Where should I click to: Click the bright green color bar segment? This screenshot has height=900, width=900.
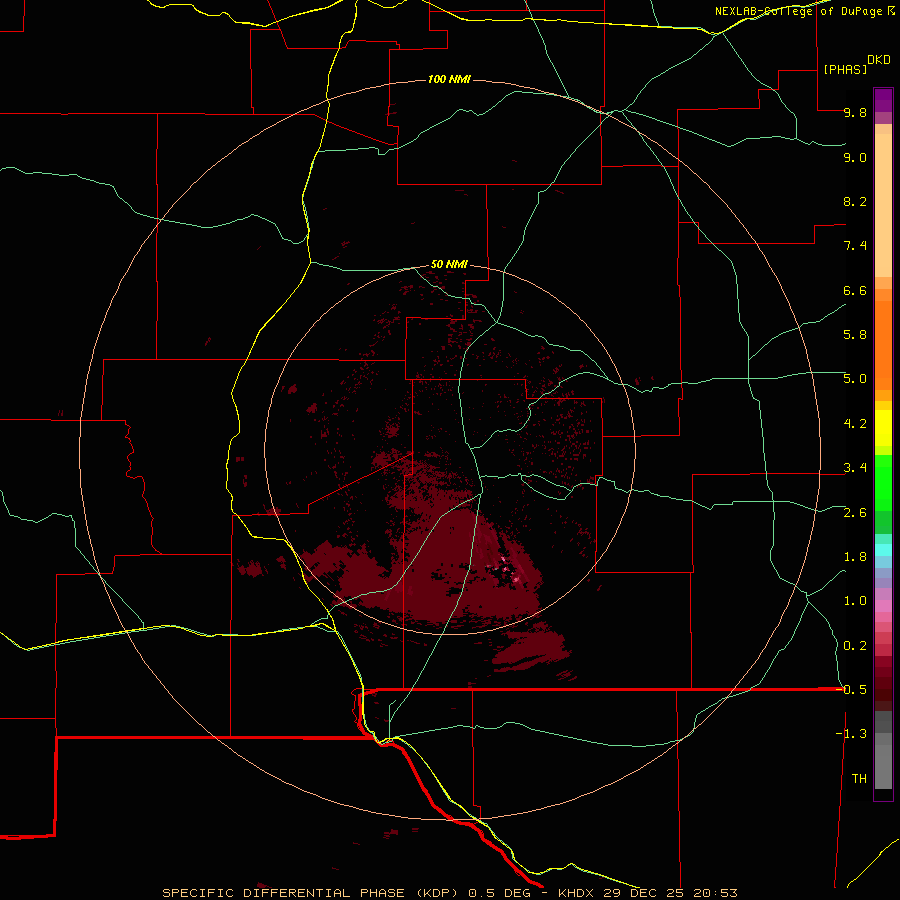[883, 482]
